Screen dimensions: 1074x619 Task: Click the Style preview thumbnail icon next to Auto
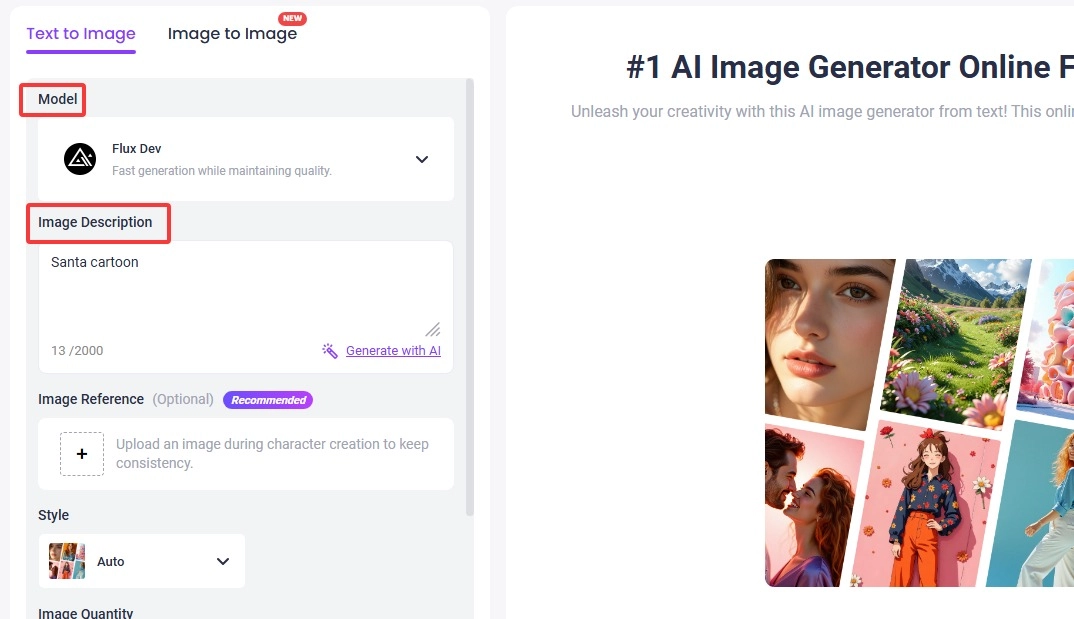pos(67,561)
